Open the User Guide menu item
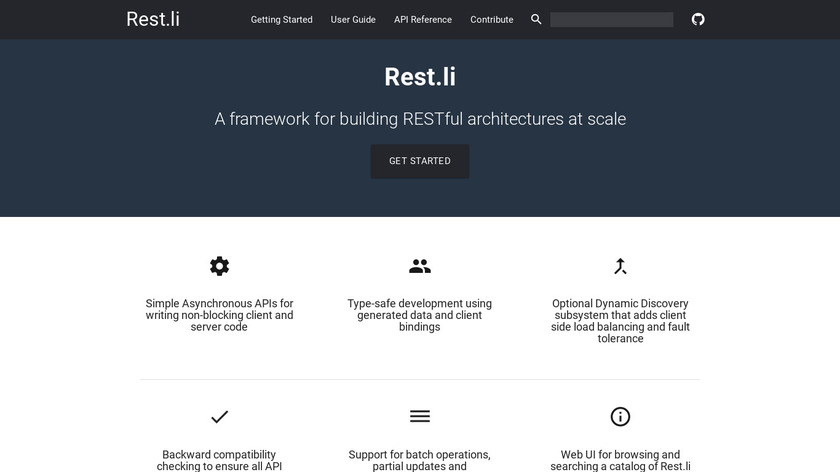This screenshot has width=840, height=472. click(353, 19)
